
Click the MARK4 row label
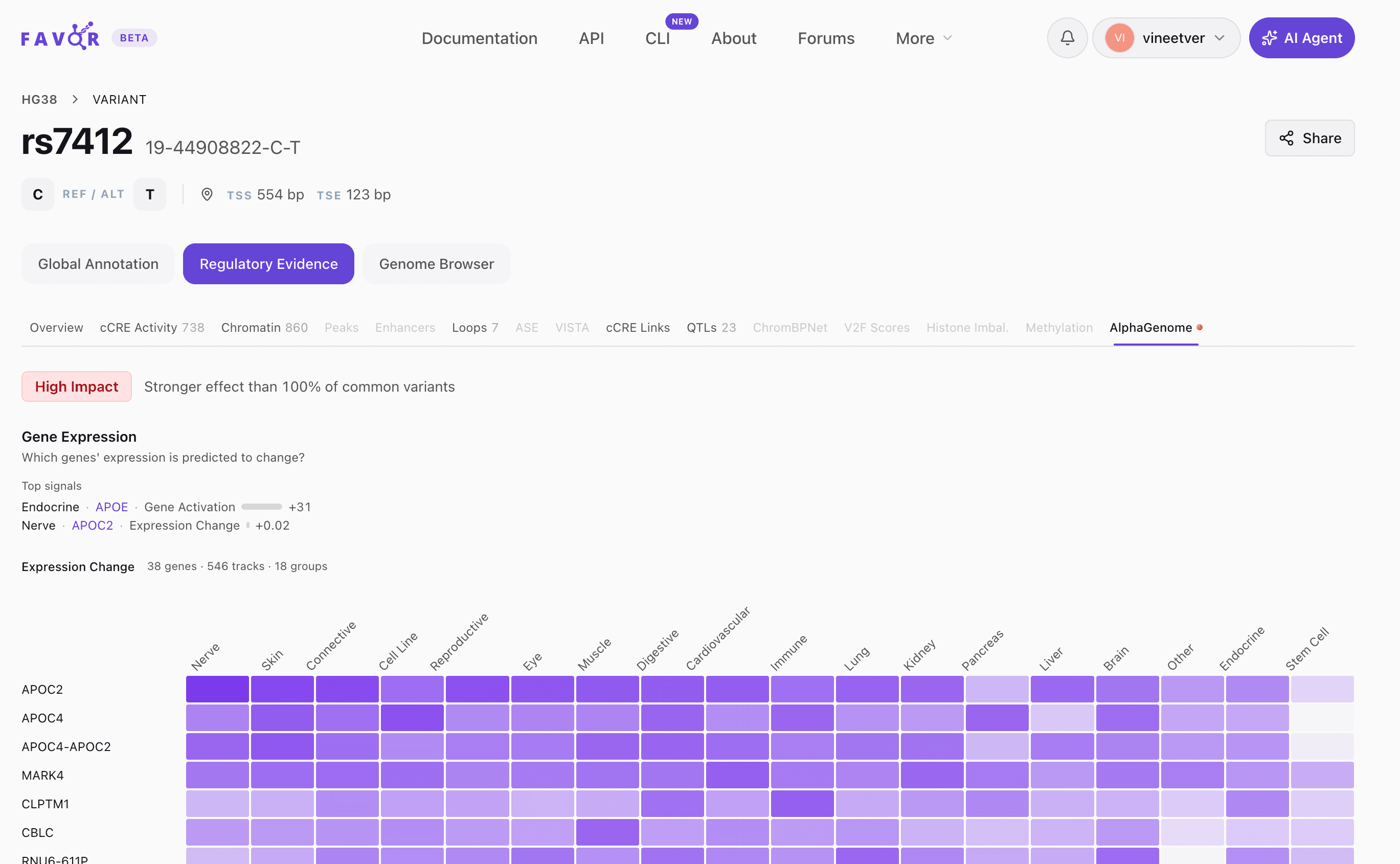coord(43,775)
